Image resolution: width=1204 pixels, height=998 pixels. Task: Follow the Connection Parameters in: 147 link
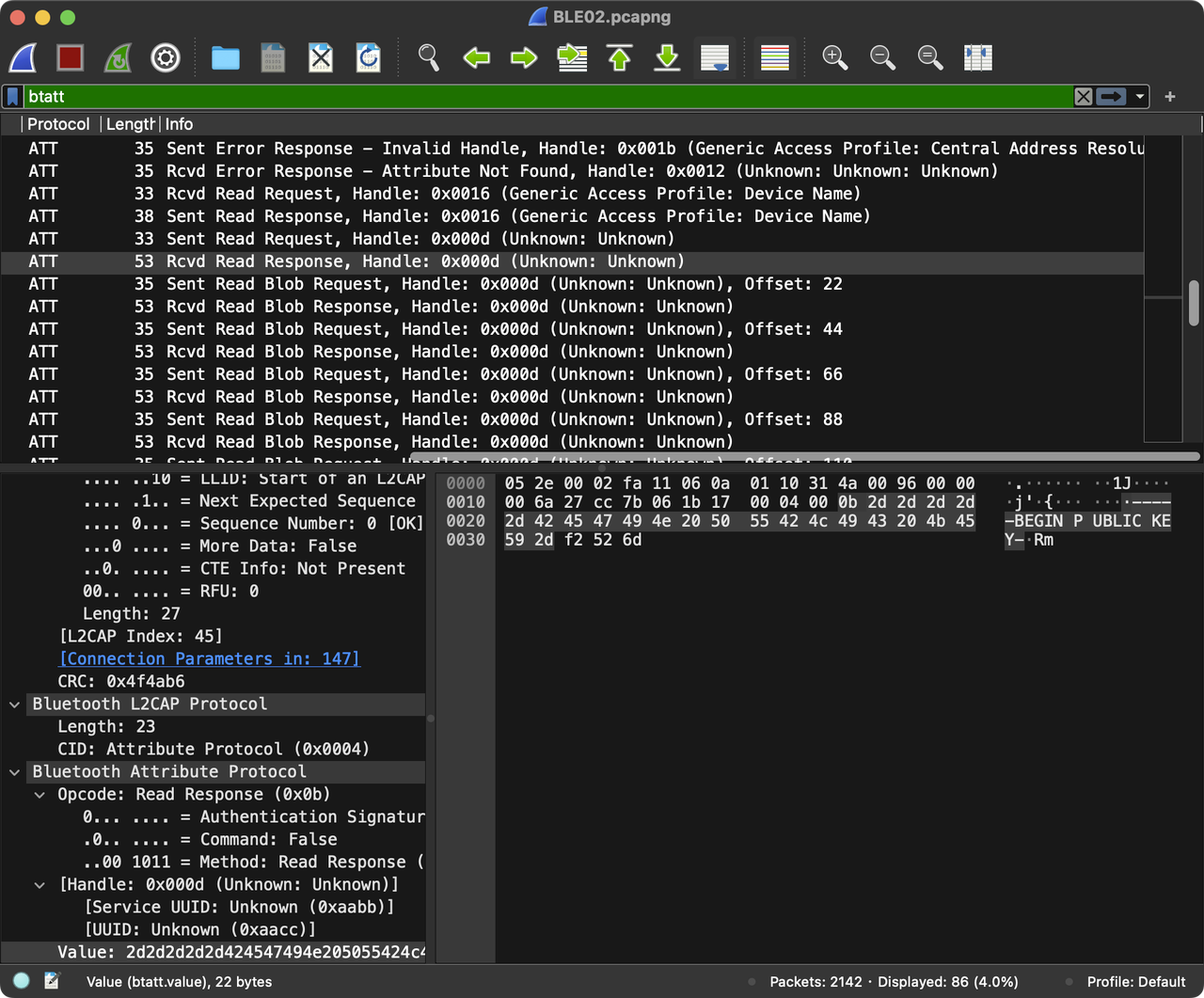(209, 658)
